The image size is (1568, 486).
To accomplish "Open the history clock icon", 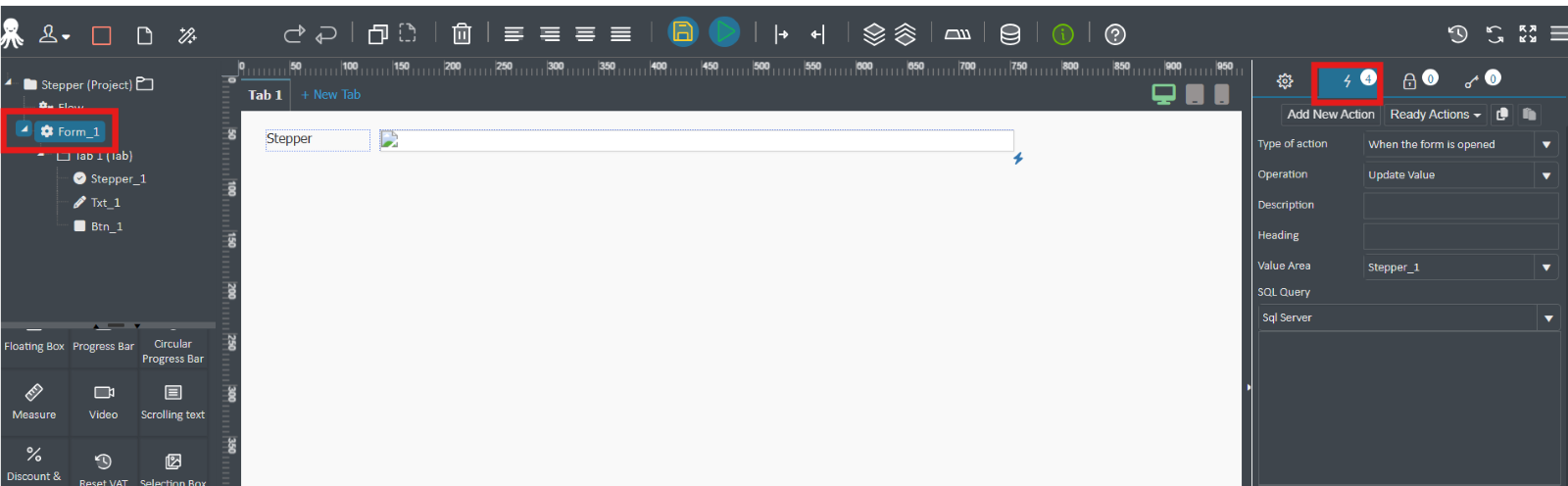I will click(1458, 34).
